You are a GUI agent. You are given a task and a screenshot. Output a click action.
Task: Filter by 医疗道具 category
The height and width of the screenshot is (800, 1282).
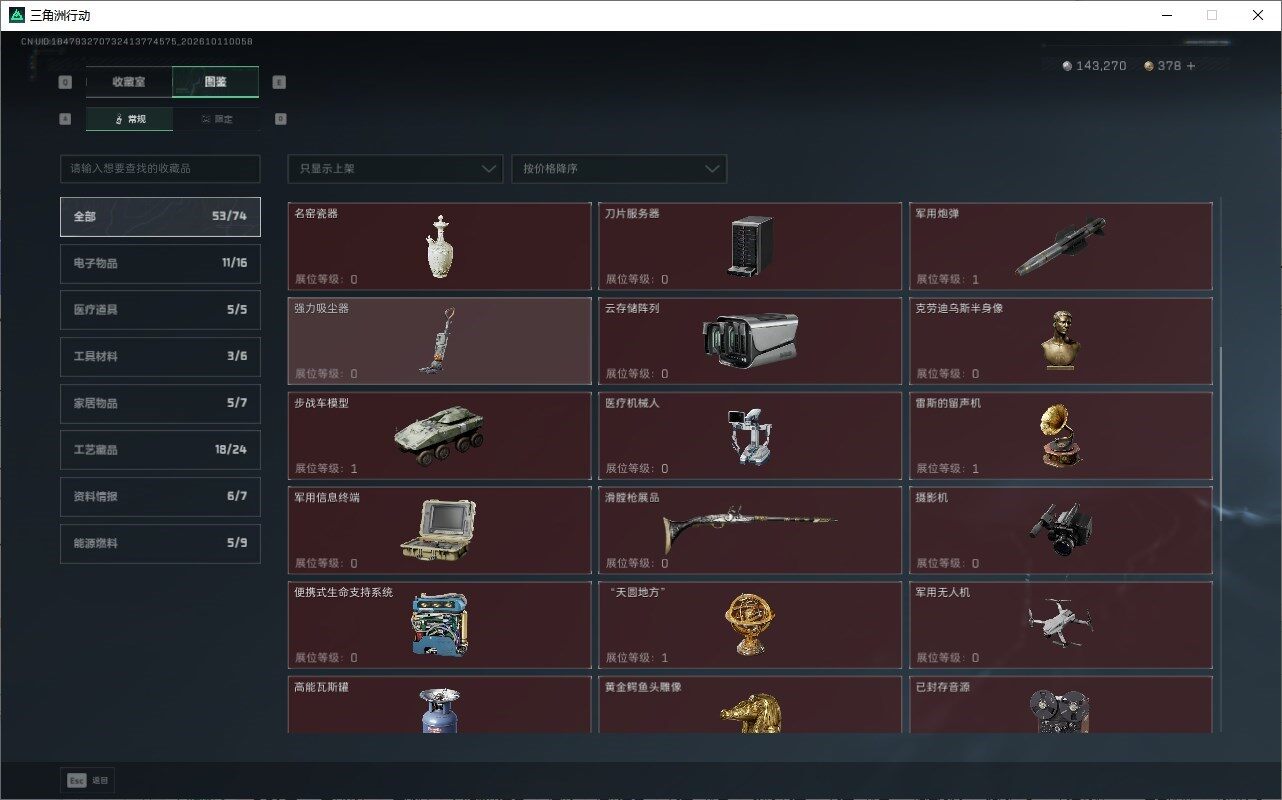(x=160, y=310)
